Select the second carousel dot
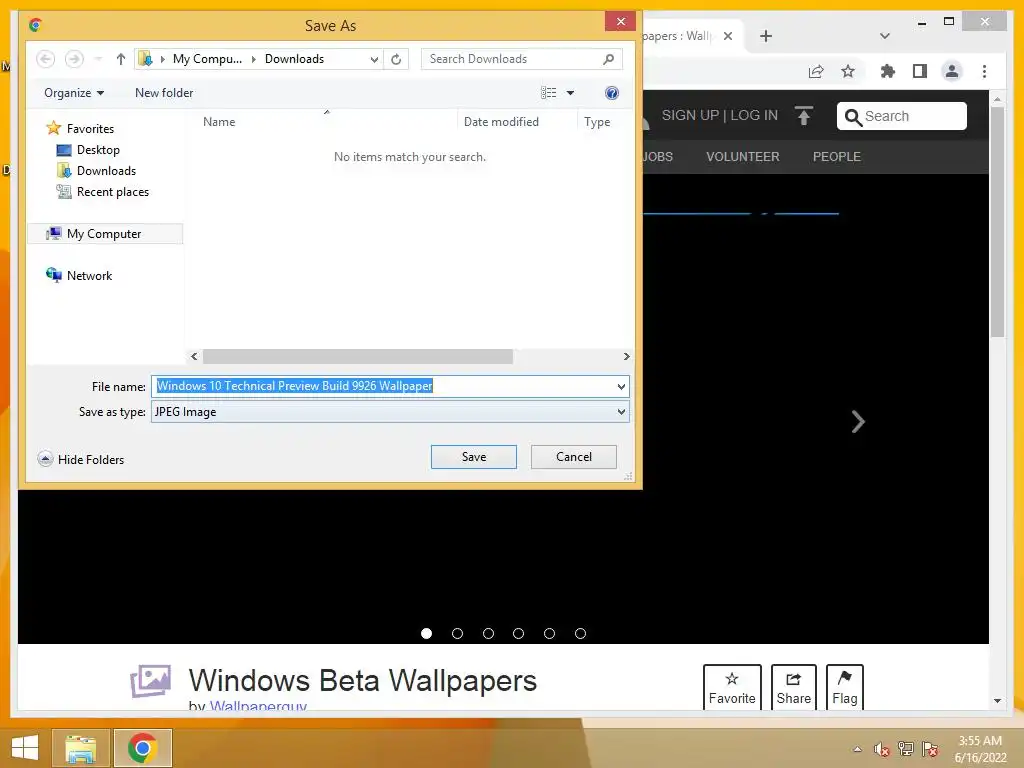Viewport: 1024px width, 768px height. coord(457,633)
